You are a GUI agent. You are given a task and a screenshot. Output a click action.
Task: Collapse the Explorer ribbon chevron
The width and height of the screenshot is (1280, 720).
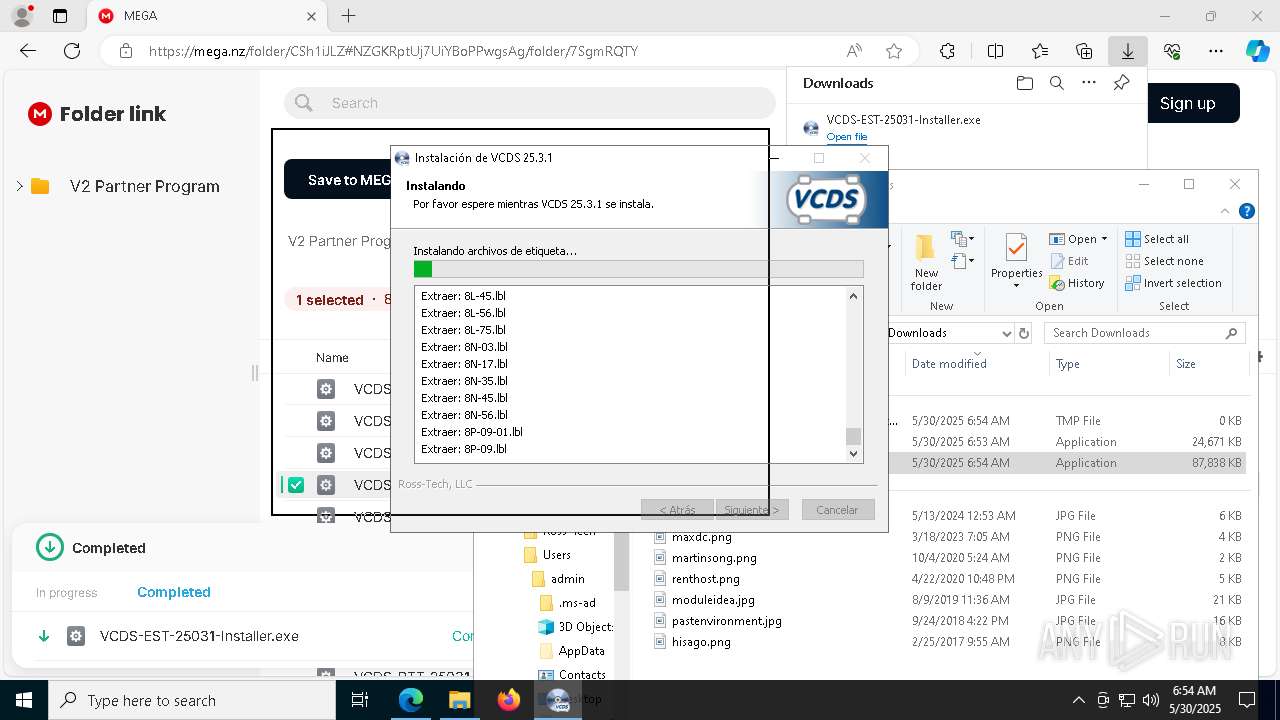(x=1225, y=211)
